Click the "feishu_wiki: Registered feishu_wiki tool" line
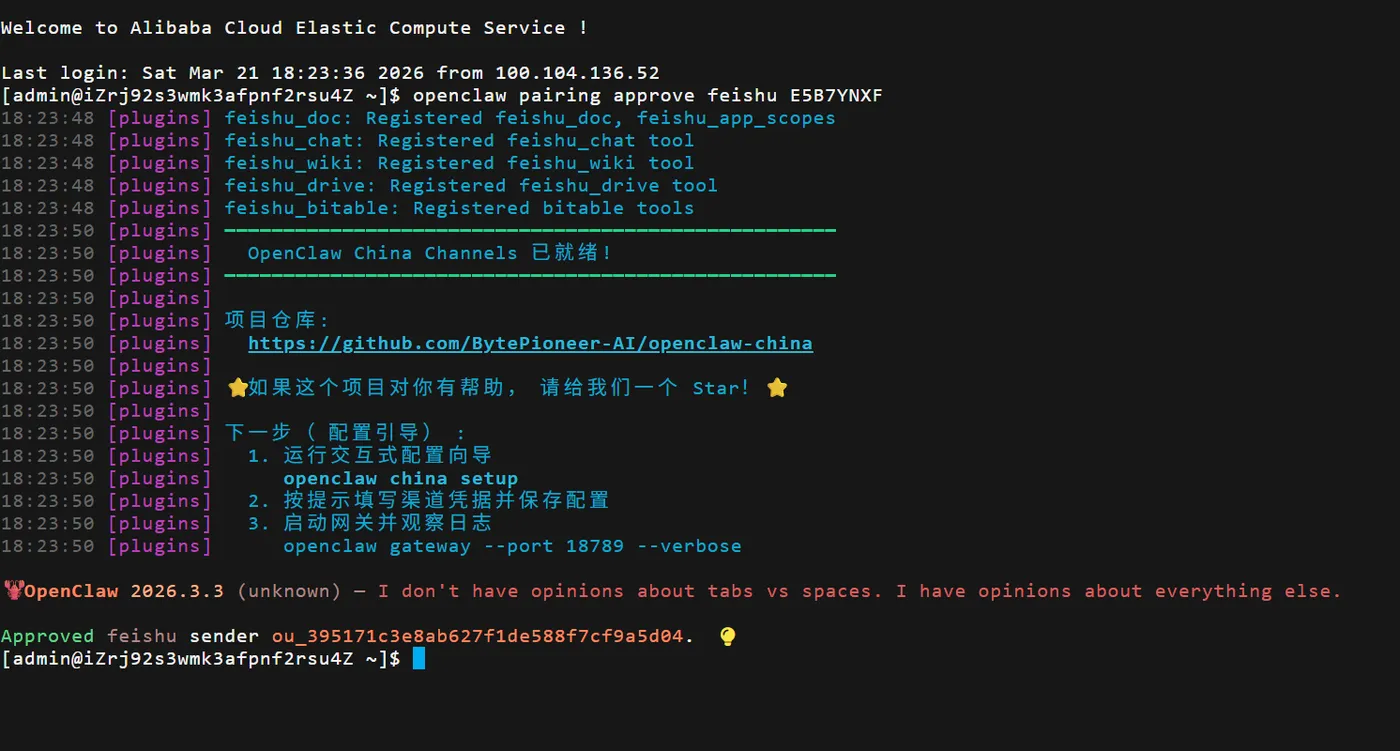This screenshot has height=751, width=1400. pos(459,163)
